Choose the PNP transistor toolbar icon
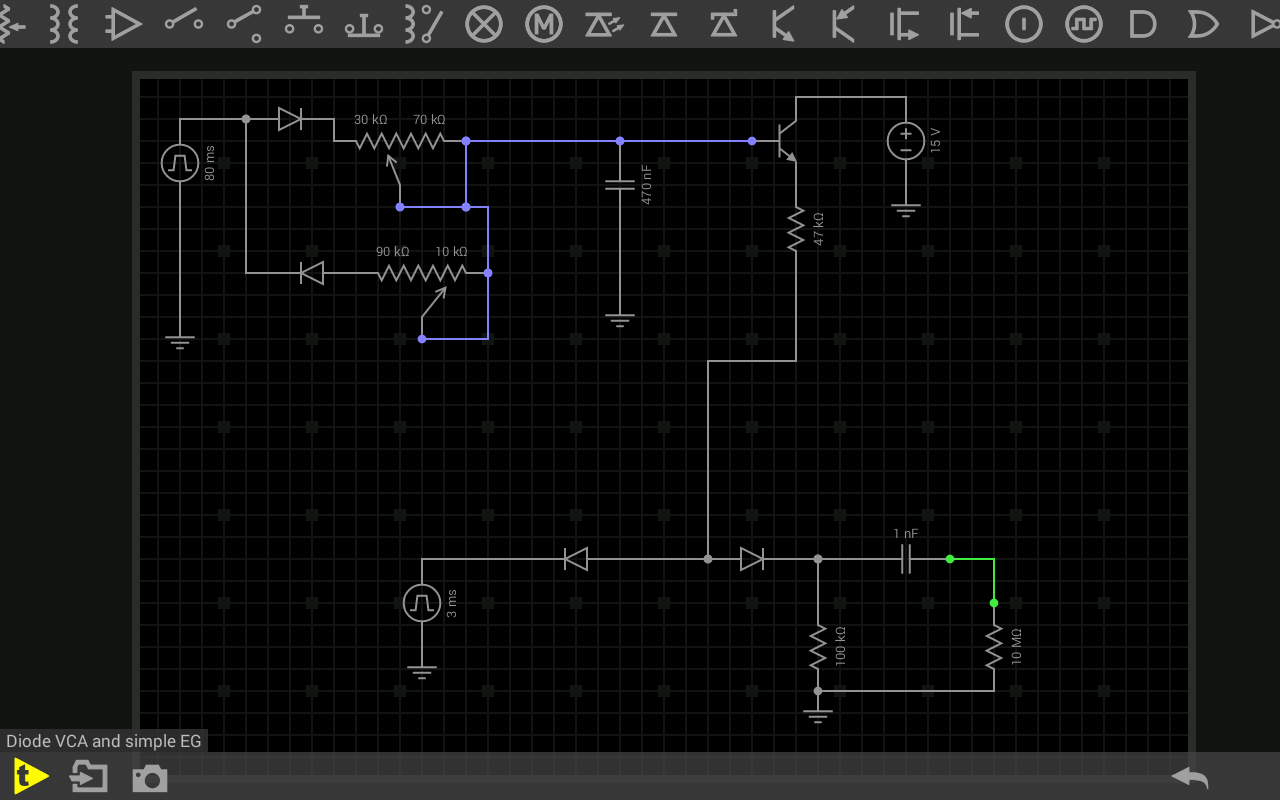Viewport: 1280px width, 800px height. (x=844, y=24)
